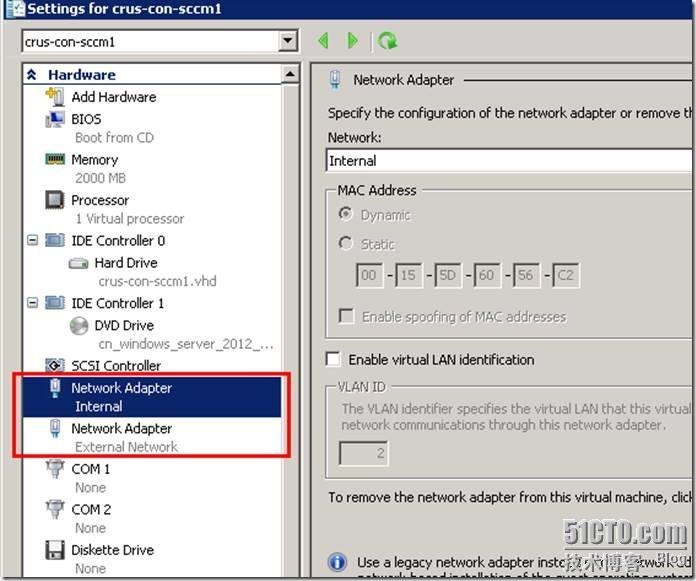Viewport: 696px width, 581px height.
Task: Click the External Network adapter icon
Action: pyautogui.click(x=55, y=428)
